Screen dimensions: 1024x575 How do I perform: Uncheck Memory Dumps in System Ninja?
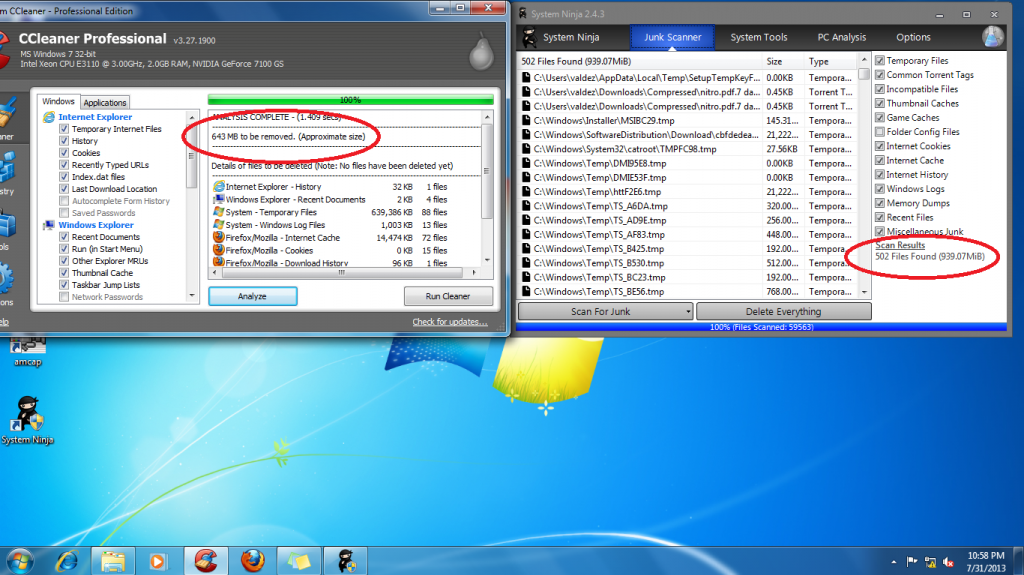[x=880, y=203]
